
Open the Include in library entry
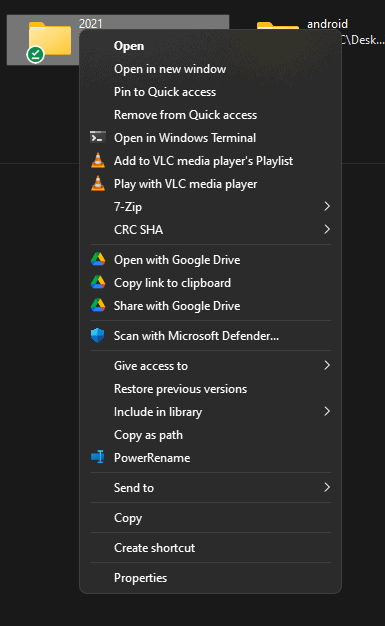[210, 412]
